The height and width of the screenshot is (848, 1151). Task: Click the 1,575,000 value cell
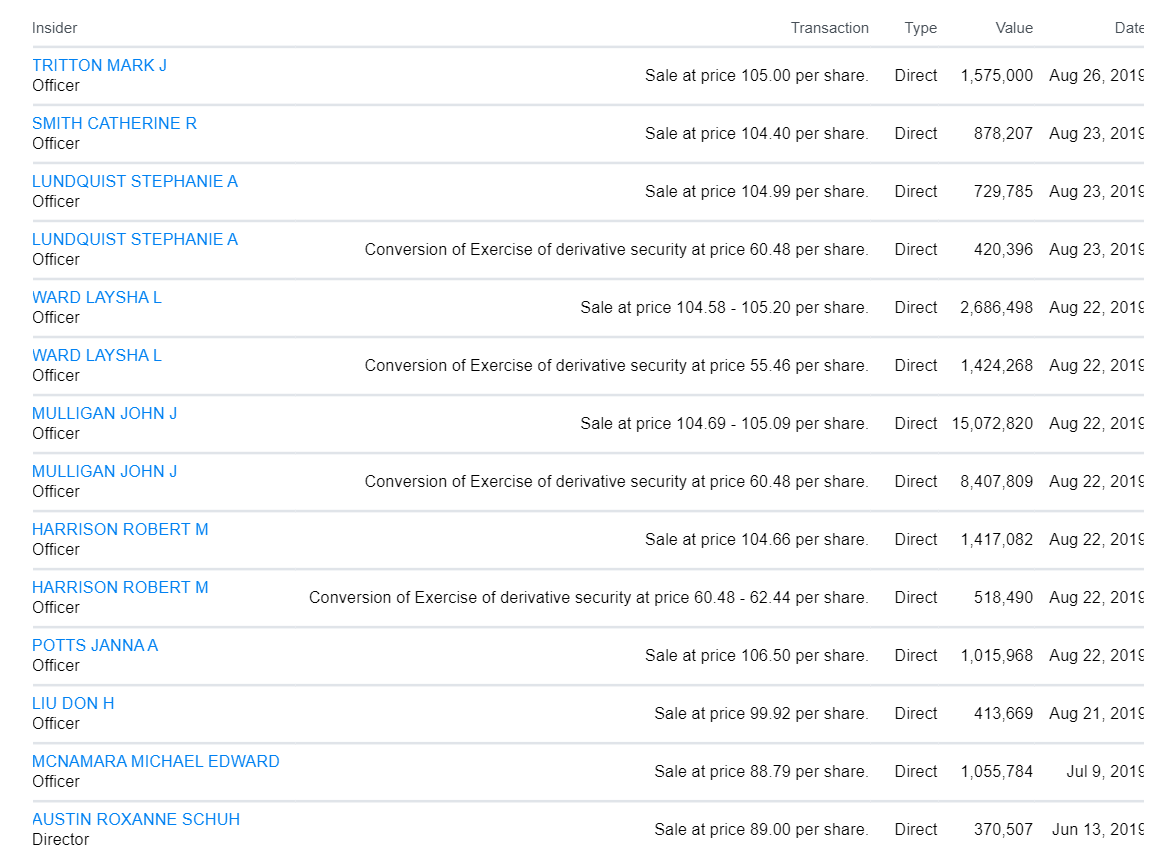[996, 75]
